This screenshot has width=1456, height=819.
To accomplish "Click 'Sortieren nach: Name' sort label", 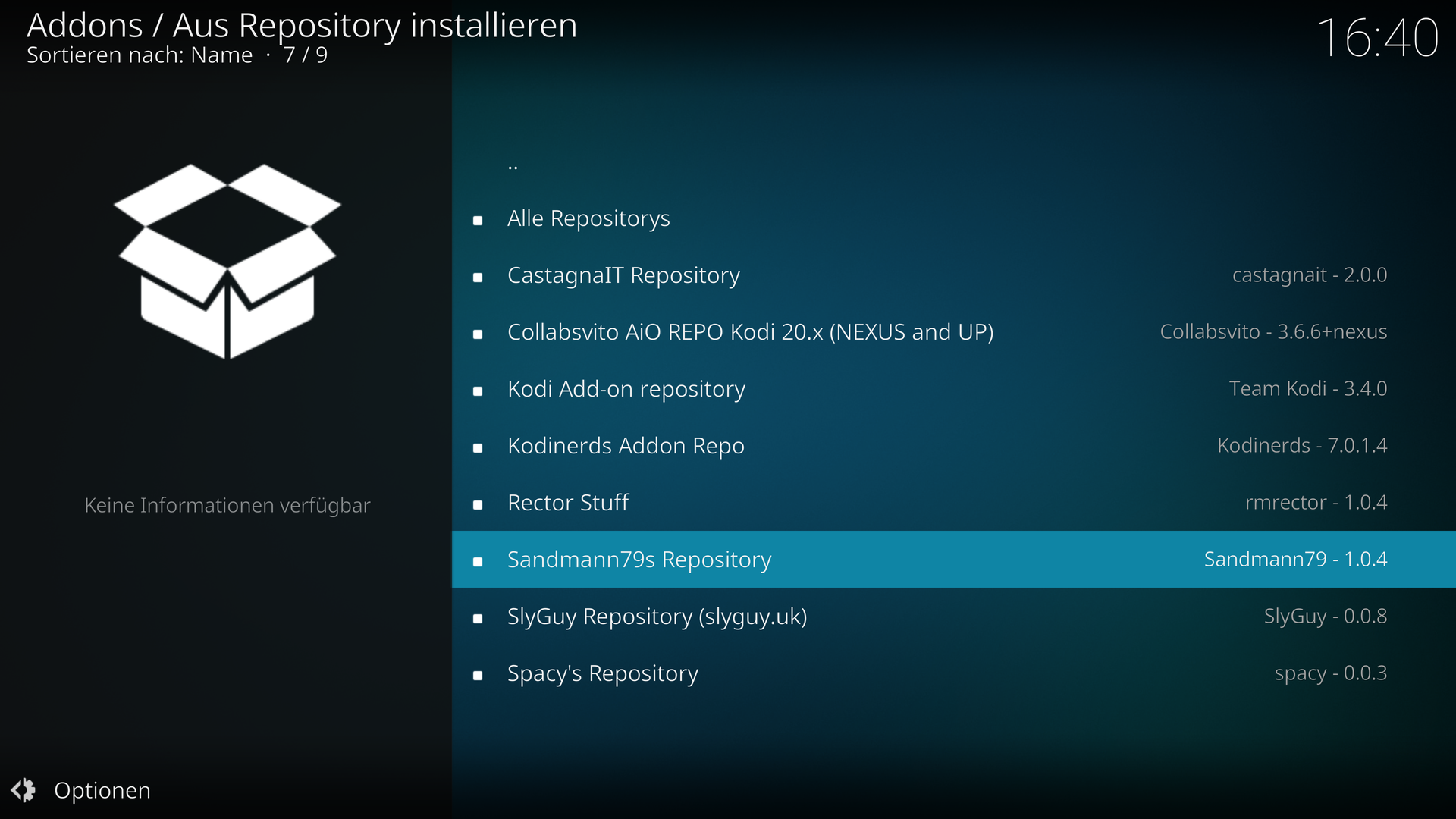I will (140, 55).
